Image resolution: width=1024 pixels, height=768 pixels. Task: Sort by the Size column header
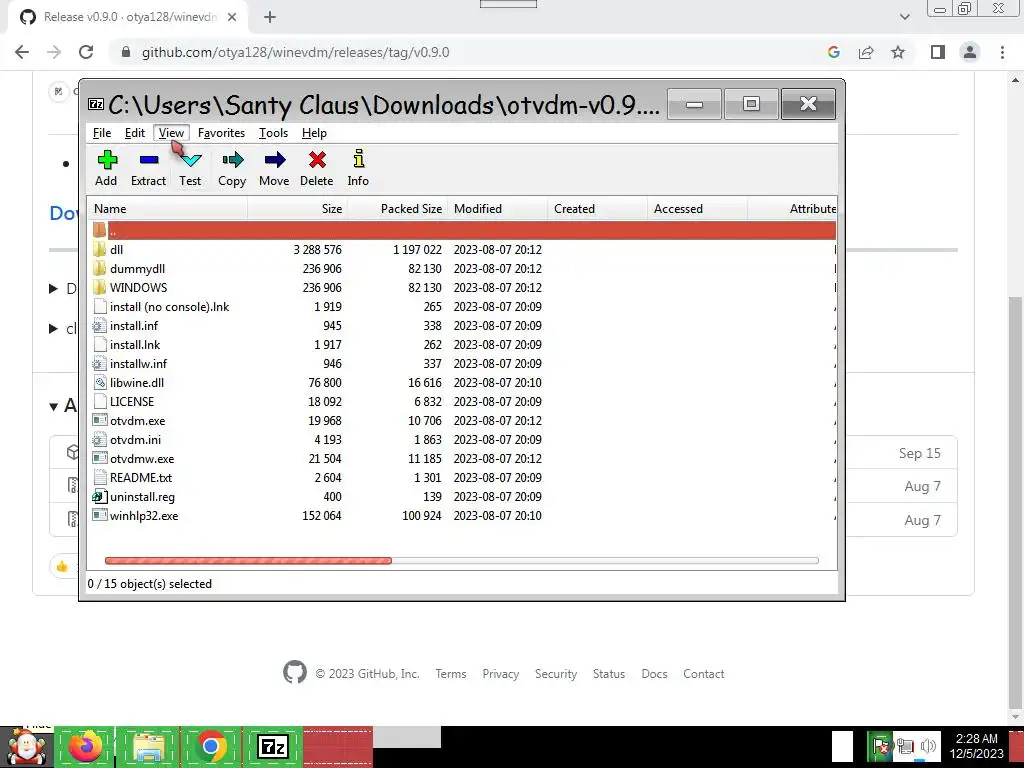pyautogui.click(x=298, y=209)
